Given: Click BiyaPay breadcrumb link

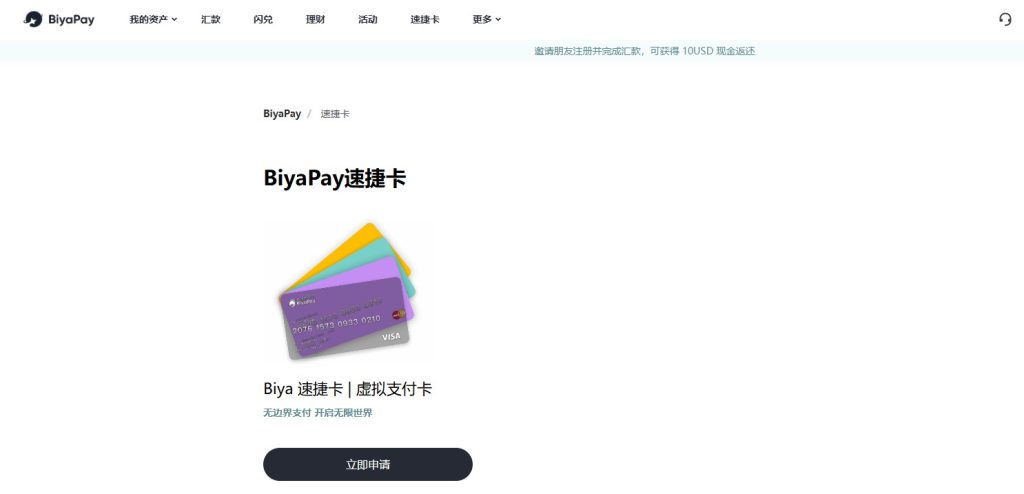Looking at the screenshot, I should click(282, 114).
